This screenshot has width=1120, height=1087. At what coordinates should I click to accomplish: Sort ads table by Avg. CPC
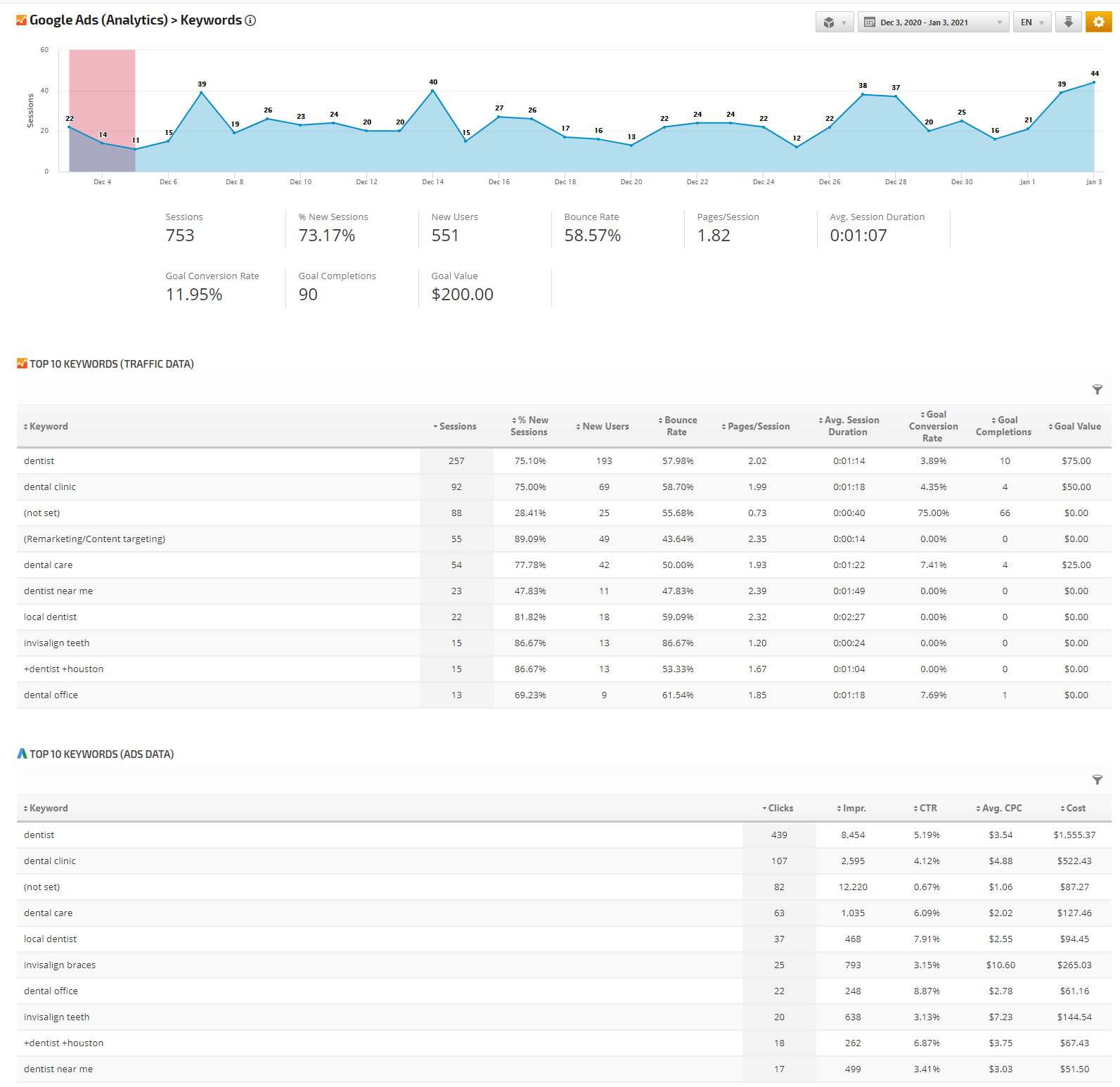click(1000, 808)
